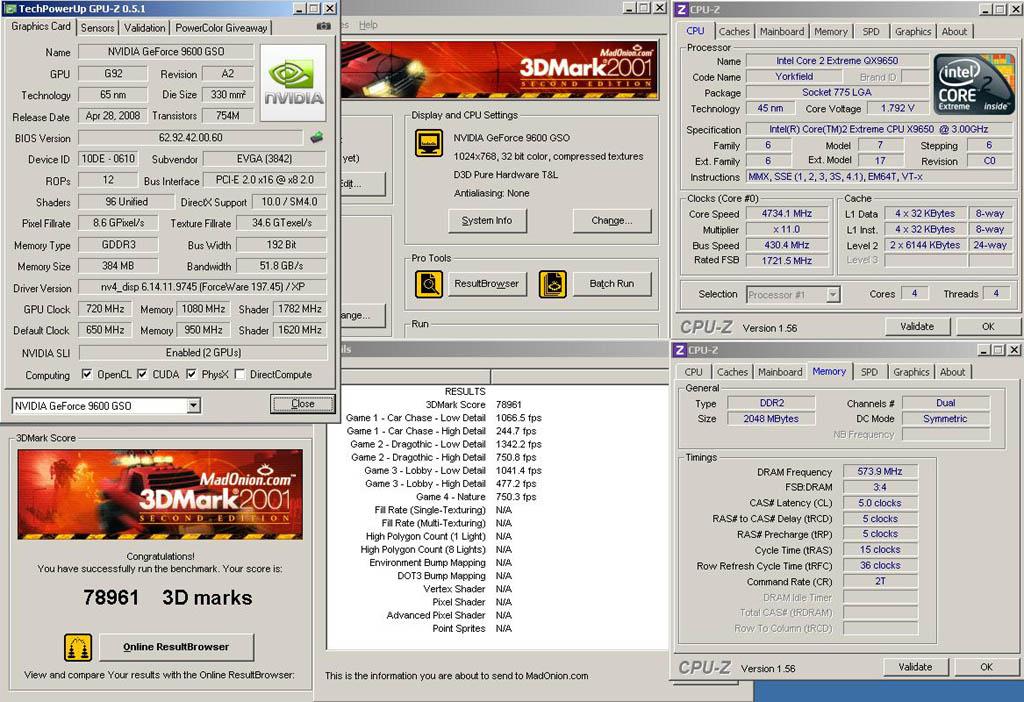Toggle the DirectCompute checkbox
This screenshot has width=1024, height=702.
point(240,374)
